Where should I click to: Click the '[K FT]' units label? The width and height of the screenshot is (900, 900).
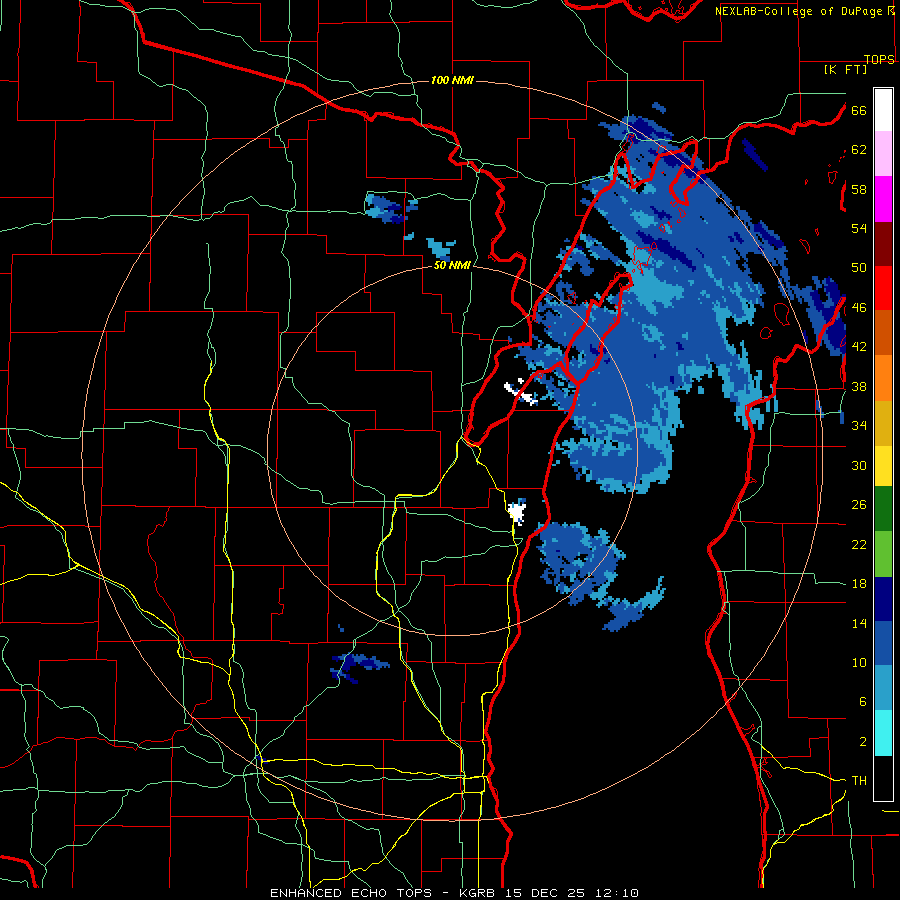pyautogui.click(x=845, y=69)
